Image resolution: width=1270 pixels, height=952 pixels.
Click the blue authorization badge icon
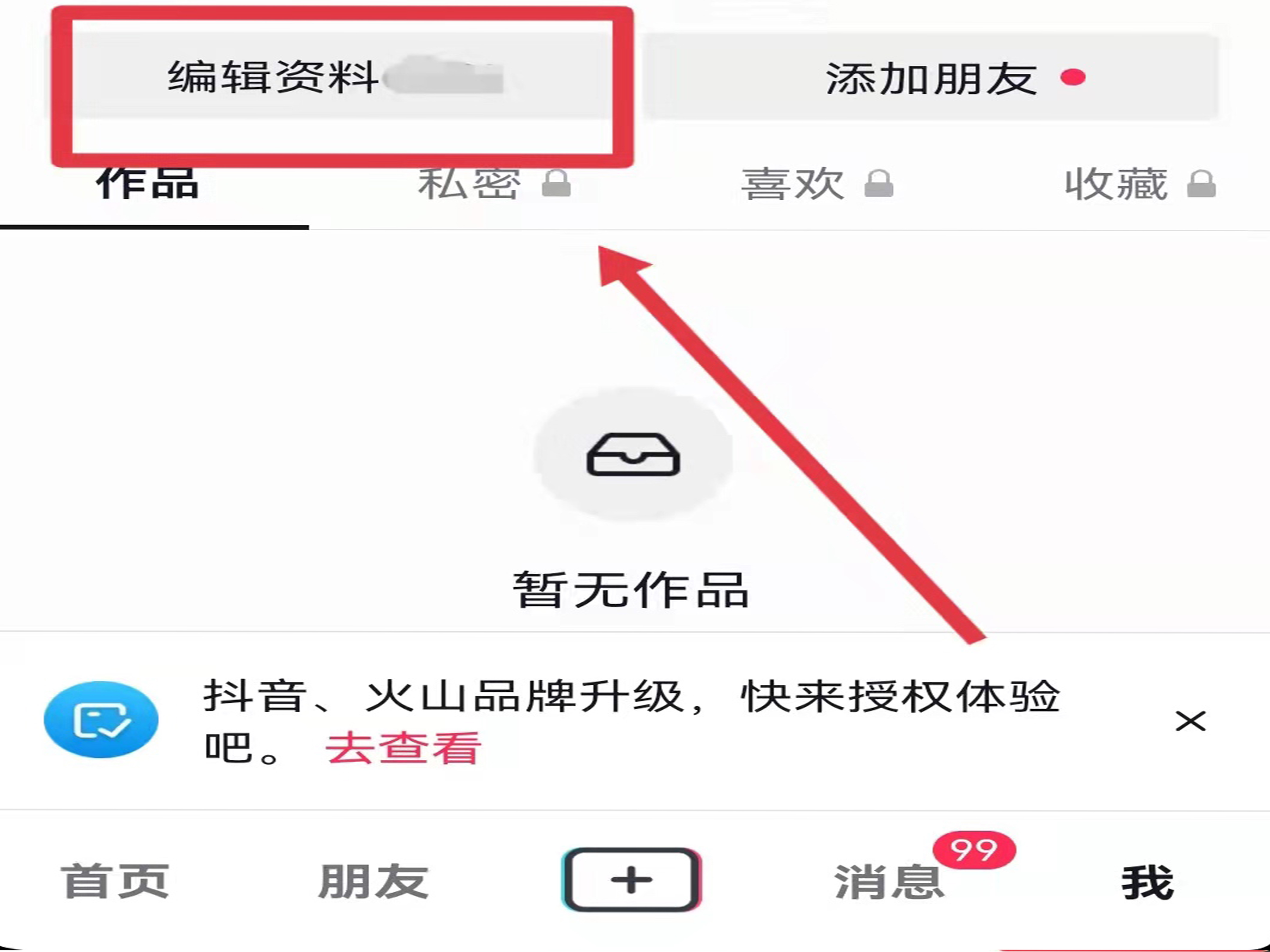click(101, 720)
